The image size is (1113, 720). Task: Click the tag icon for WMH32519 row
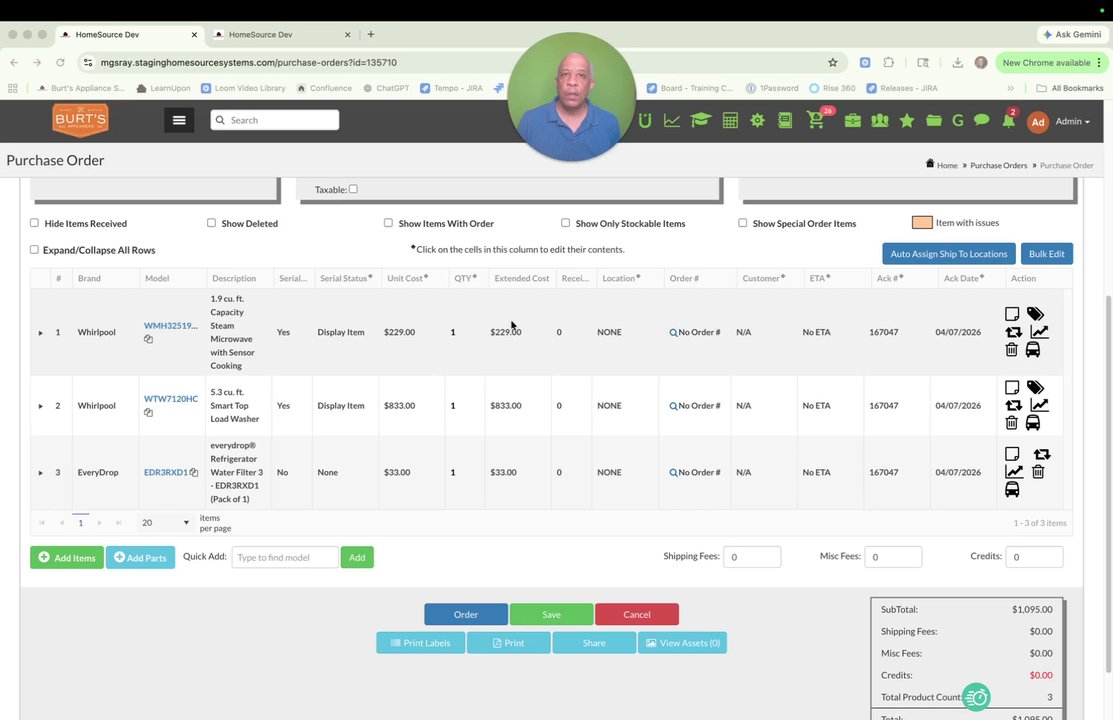click(1036, 314)
